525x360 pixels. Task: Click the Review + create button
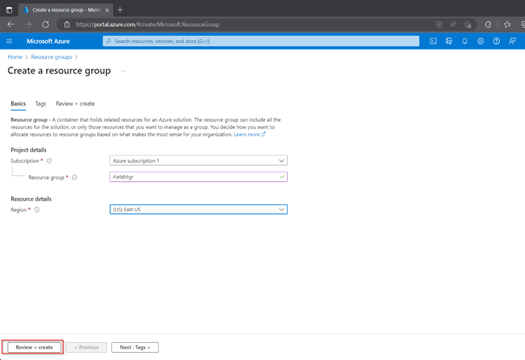[x=34, y=347]
